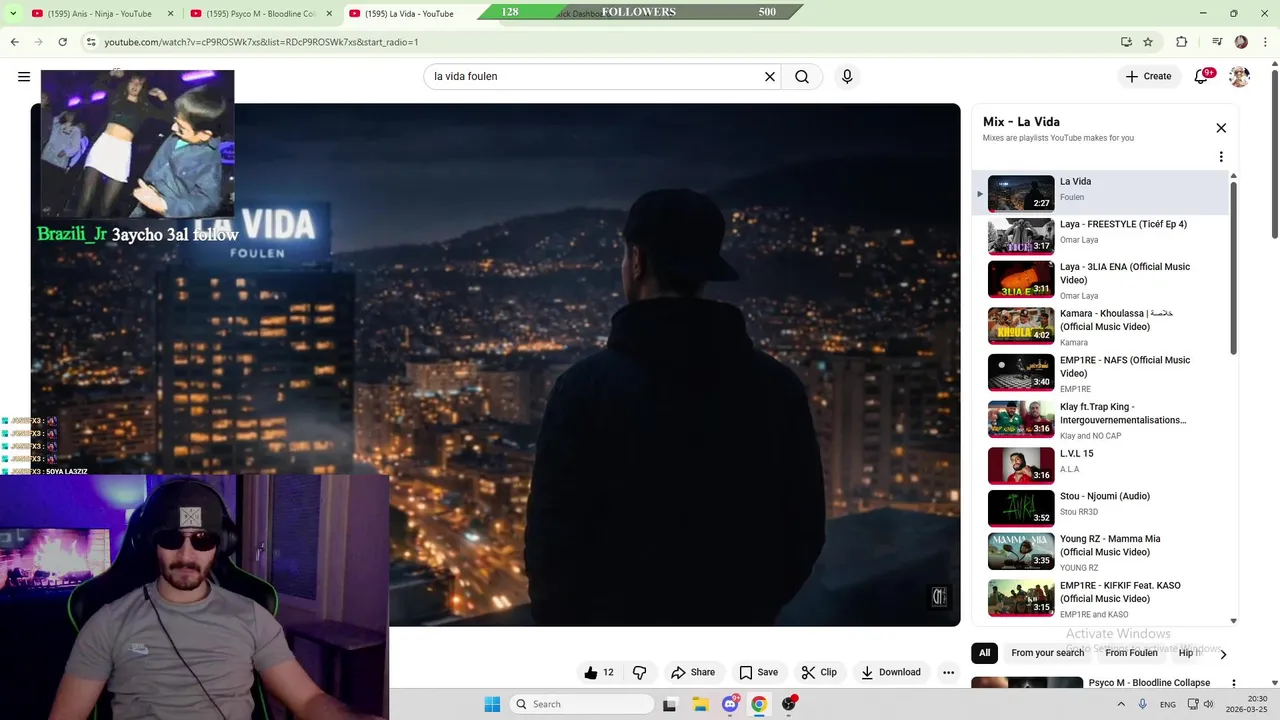This screenshot has height=720, width=1280.
Task: Show hidden system tray icons
Action: (x=1121, y=704)
